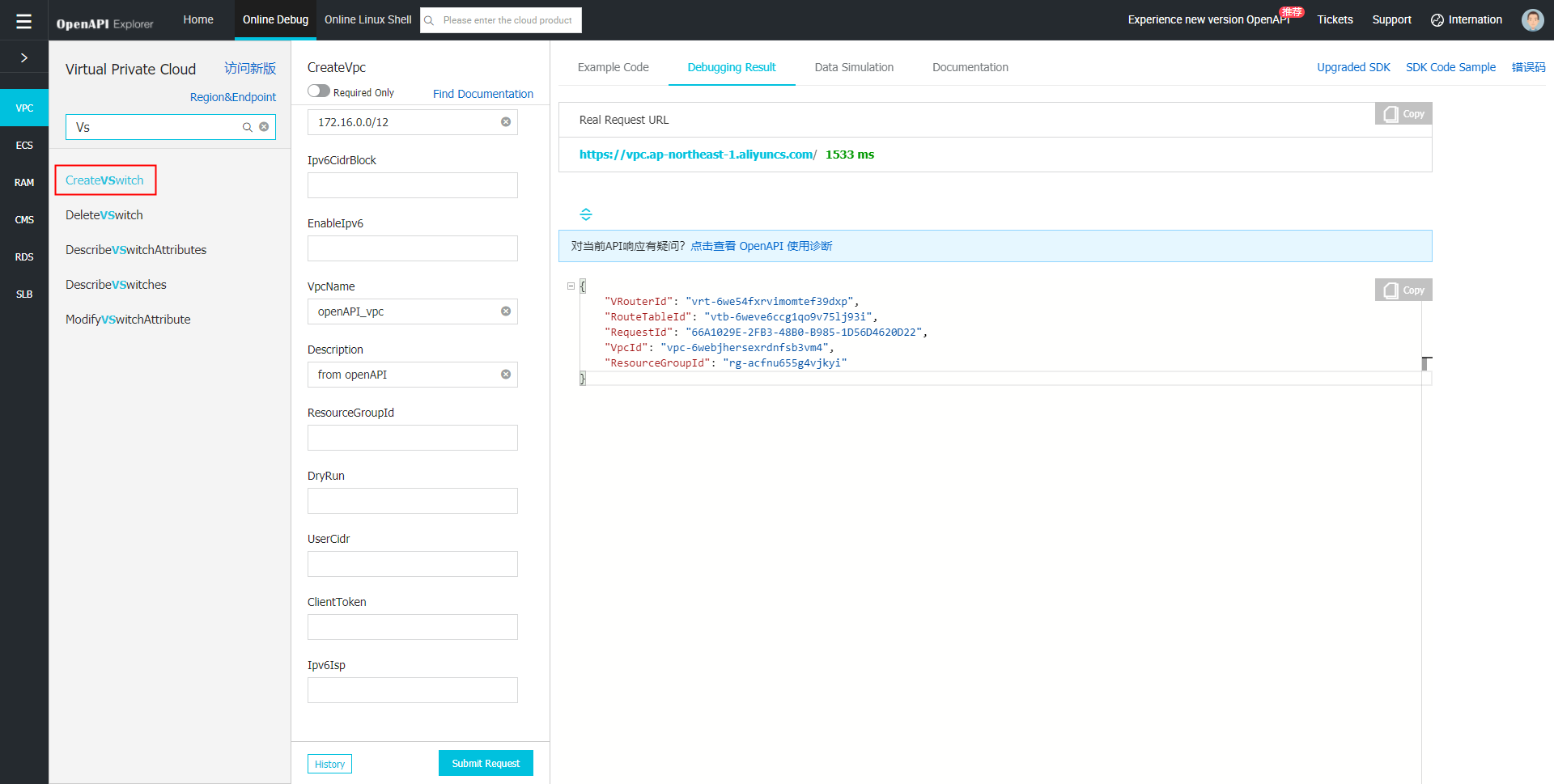Select CreateVSwitch in the API list
This screenshot has width=1554, height=784.
pos(104,180)
